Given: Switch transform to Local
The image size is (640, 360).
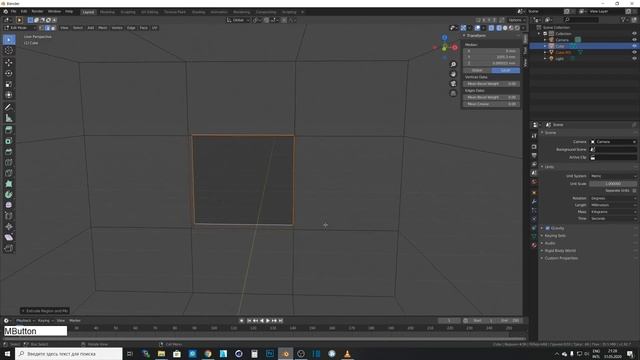Looking at the screenshot, I should tap(506, 70).
